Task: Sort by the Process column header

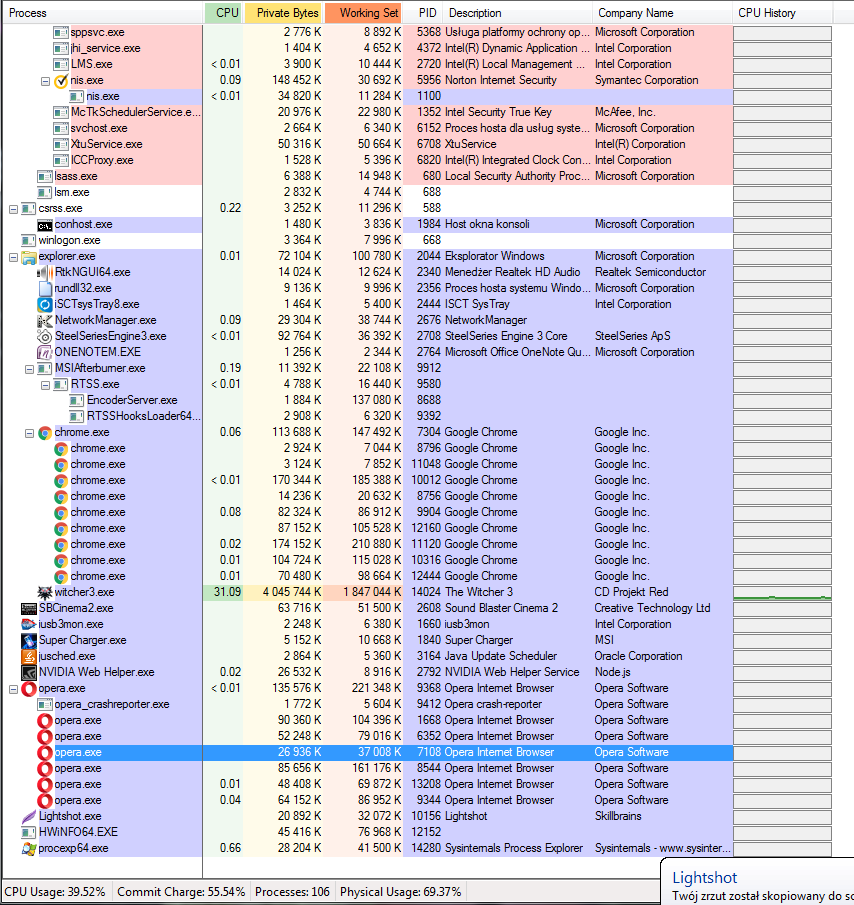Action: point(103,13)
